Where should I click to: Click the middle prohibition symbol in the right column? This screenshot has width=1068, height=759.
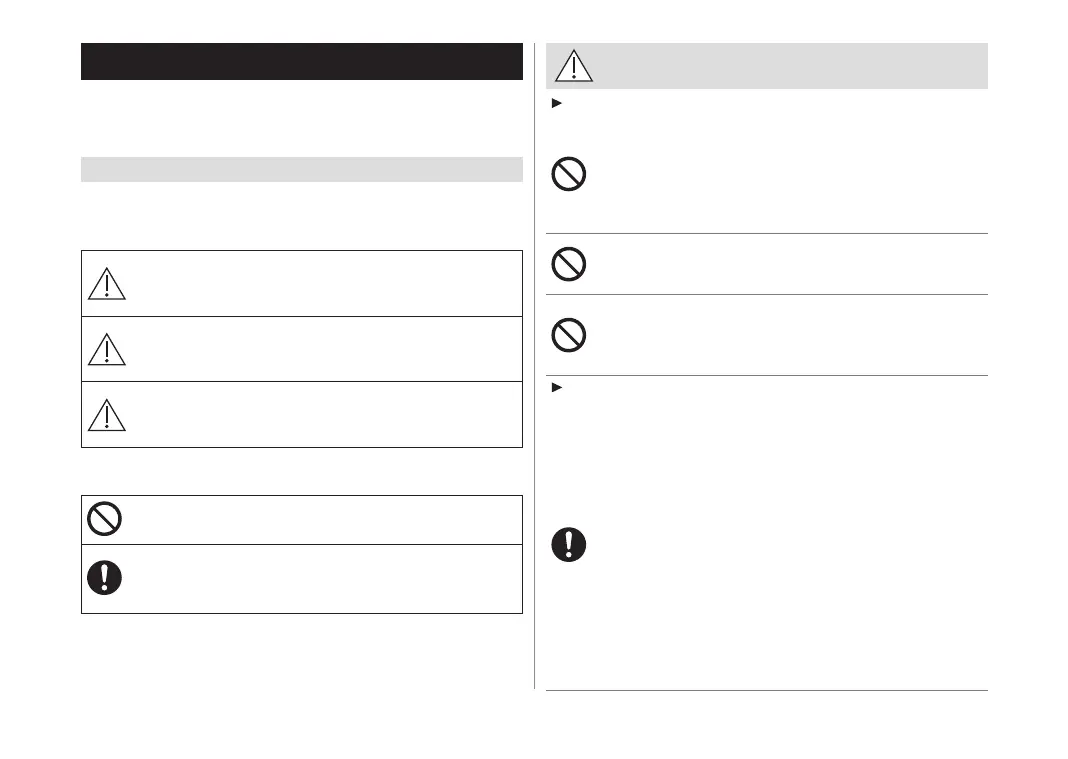click(569, 263)
